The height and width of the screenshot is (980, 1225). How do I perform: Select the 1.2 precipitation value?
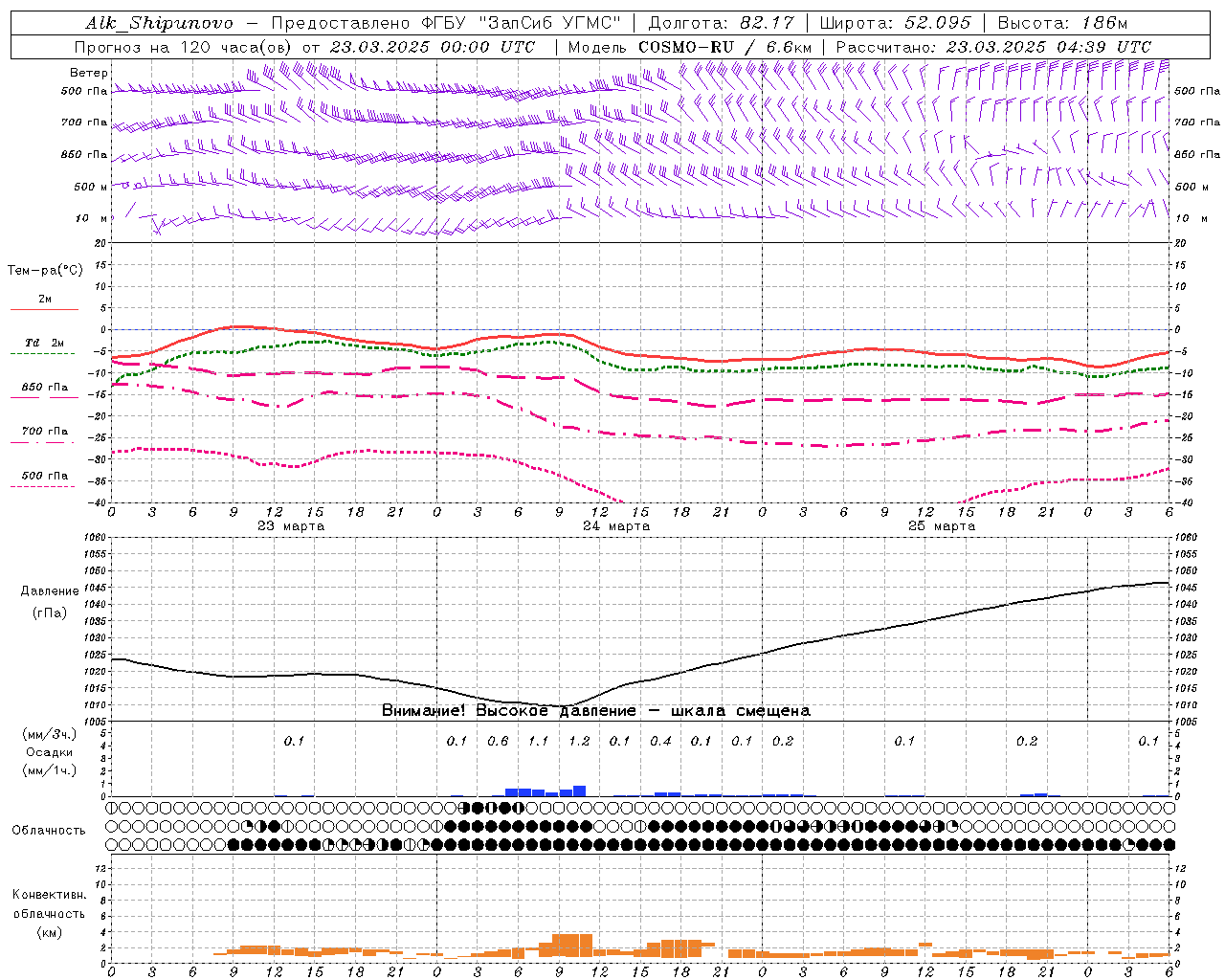(579, 742)
